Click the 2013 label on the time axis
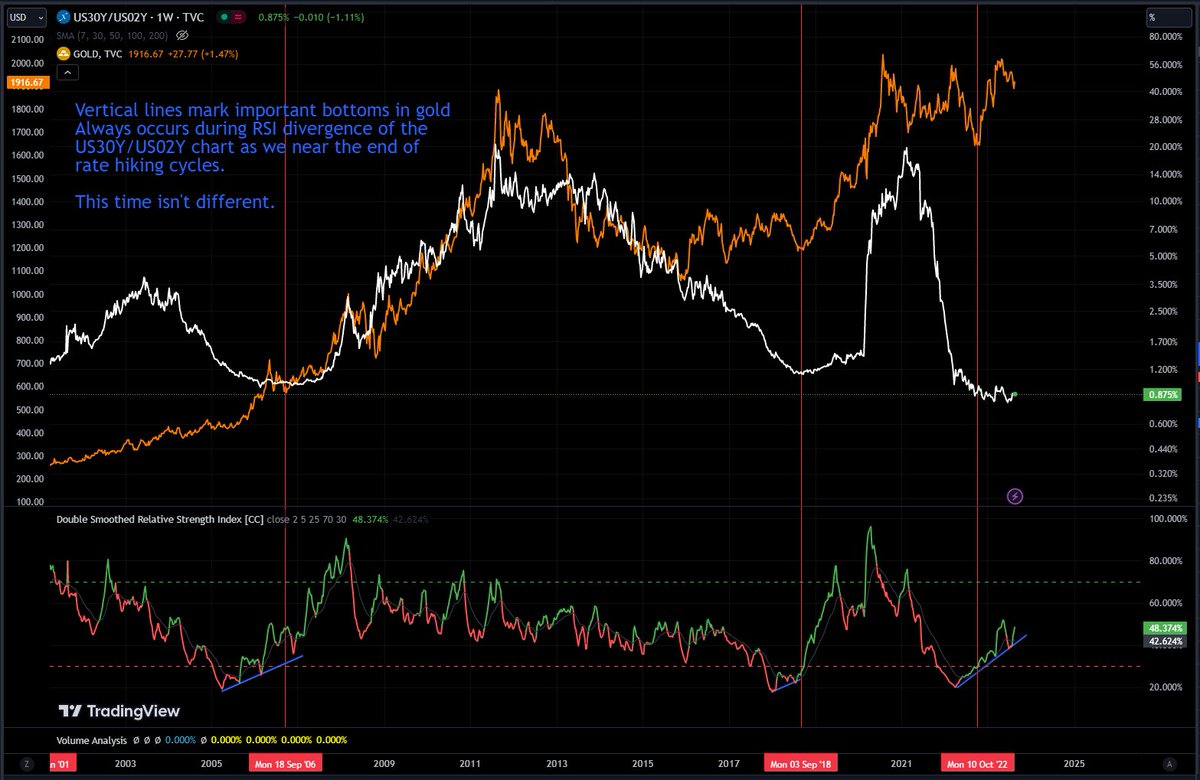1200x780 pixels. click(x=557, y=762)
